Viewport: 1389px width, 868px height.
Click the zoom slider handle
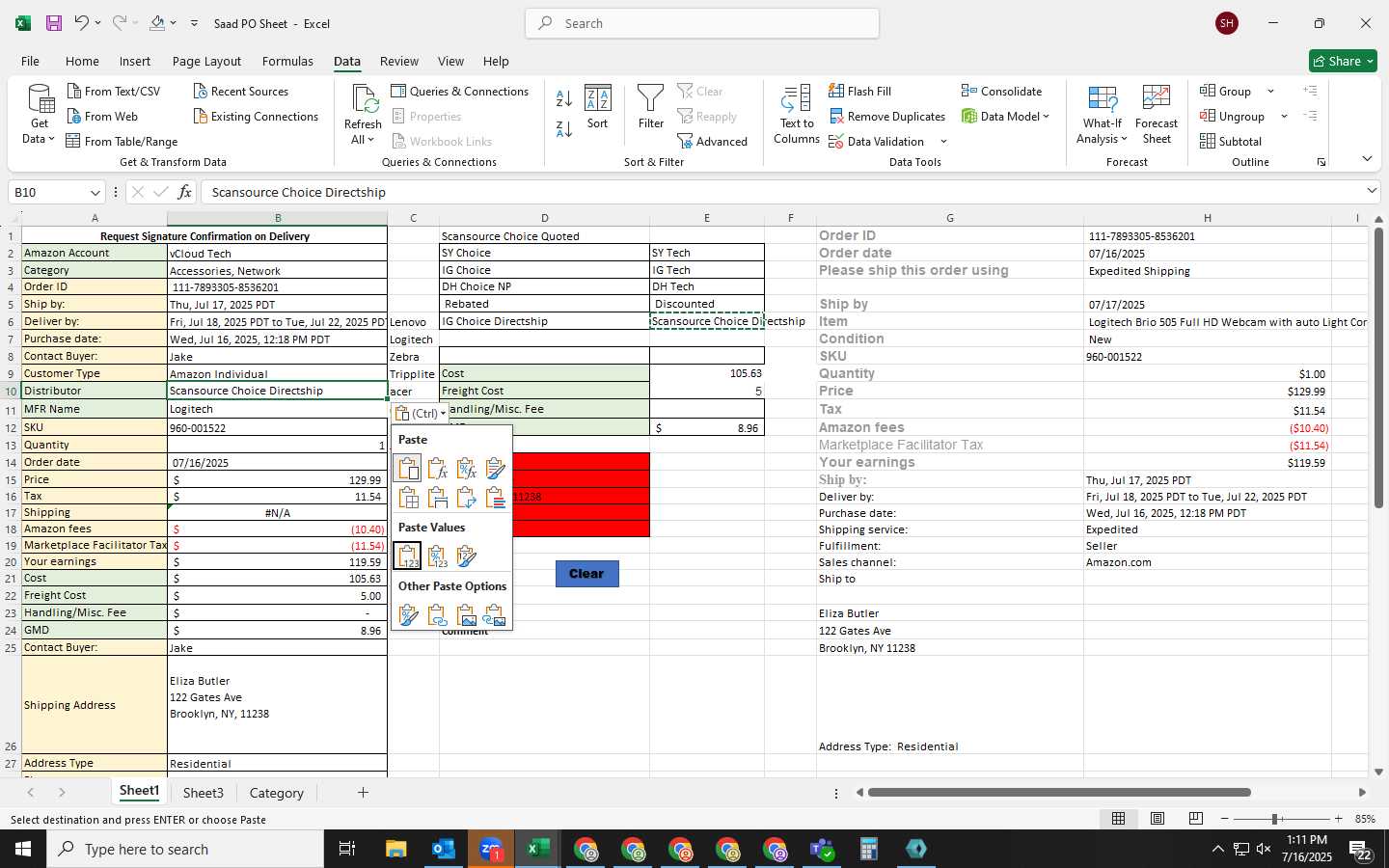click(1275, 819)
